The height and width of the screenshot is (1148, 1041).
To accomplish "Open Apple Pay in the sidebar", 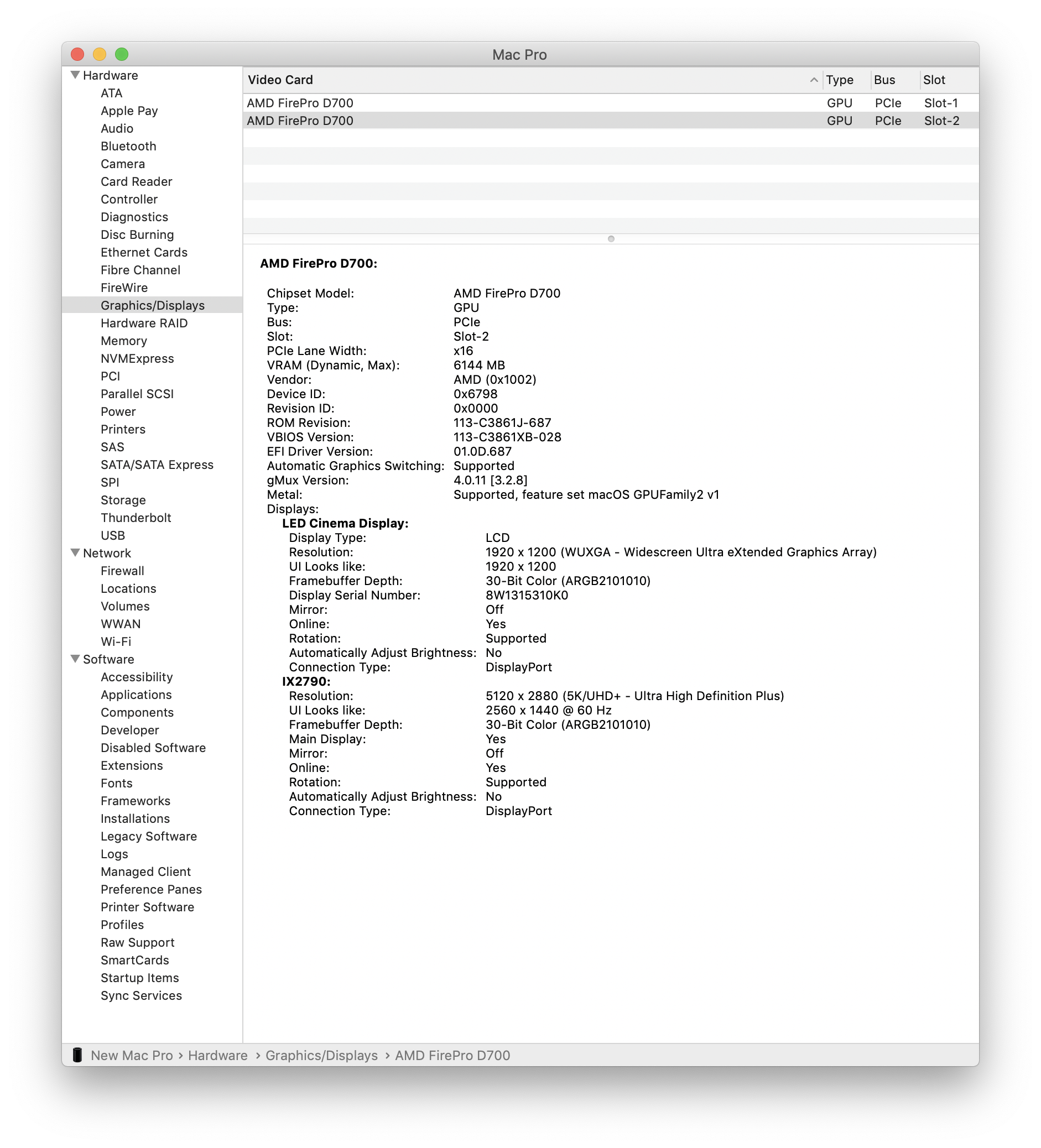I will tap(129, 111).
